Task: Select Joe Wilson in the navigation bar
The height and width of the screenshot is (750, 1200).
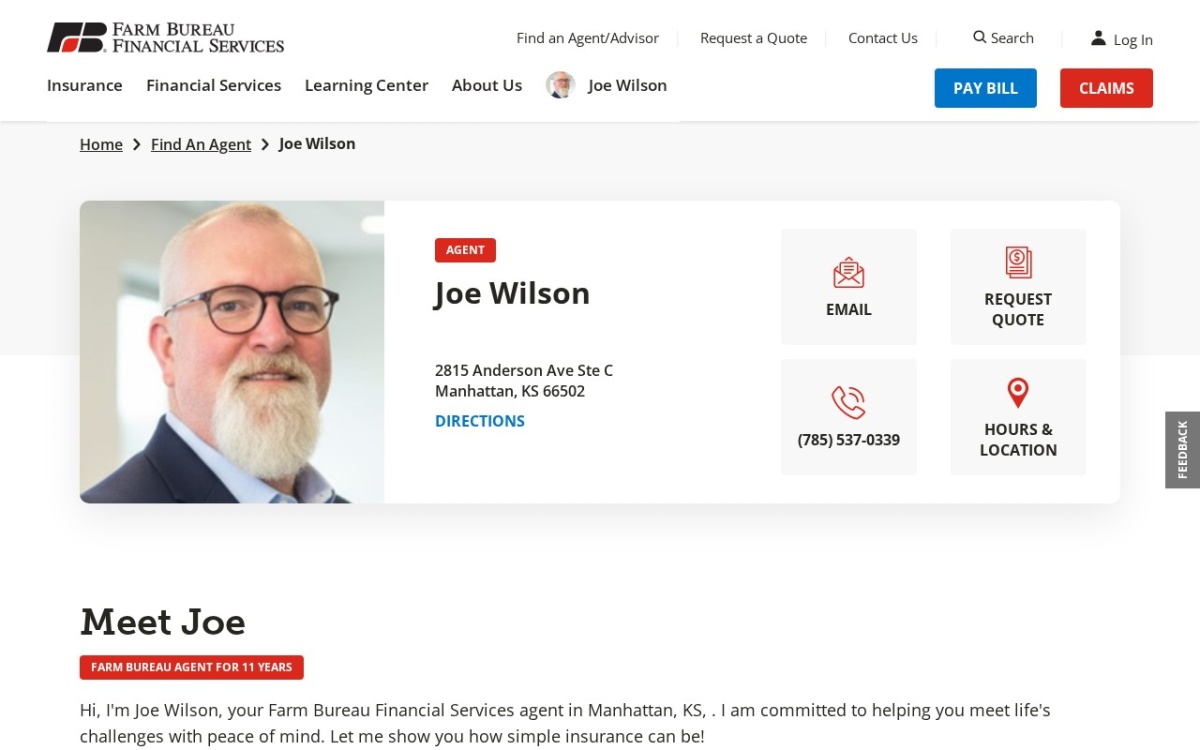Action: point(627,85)
